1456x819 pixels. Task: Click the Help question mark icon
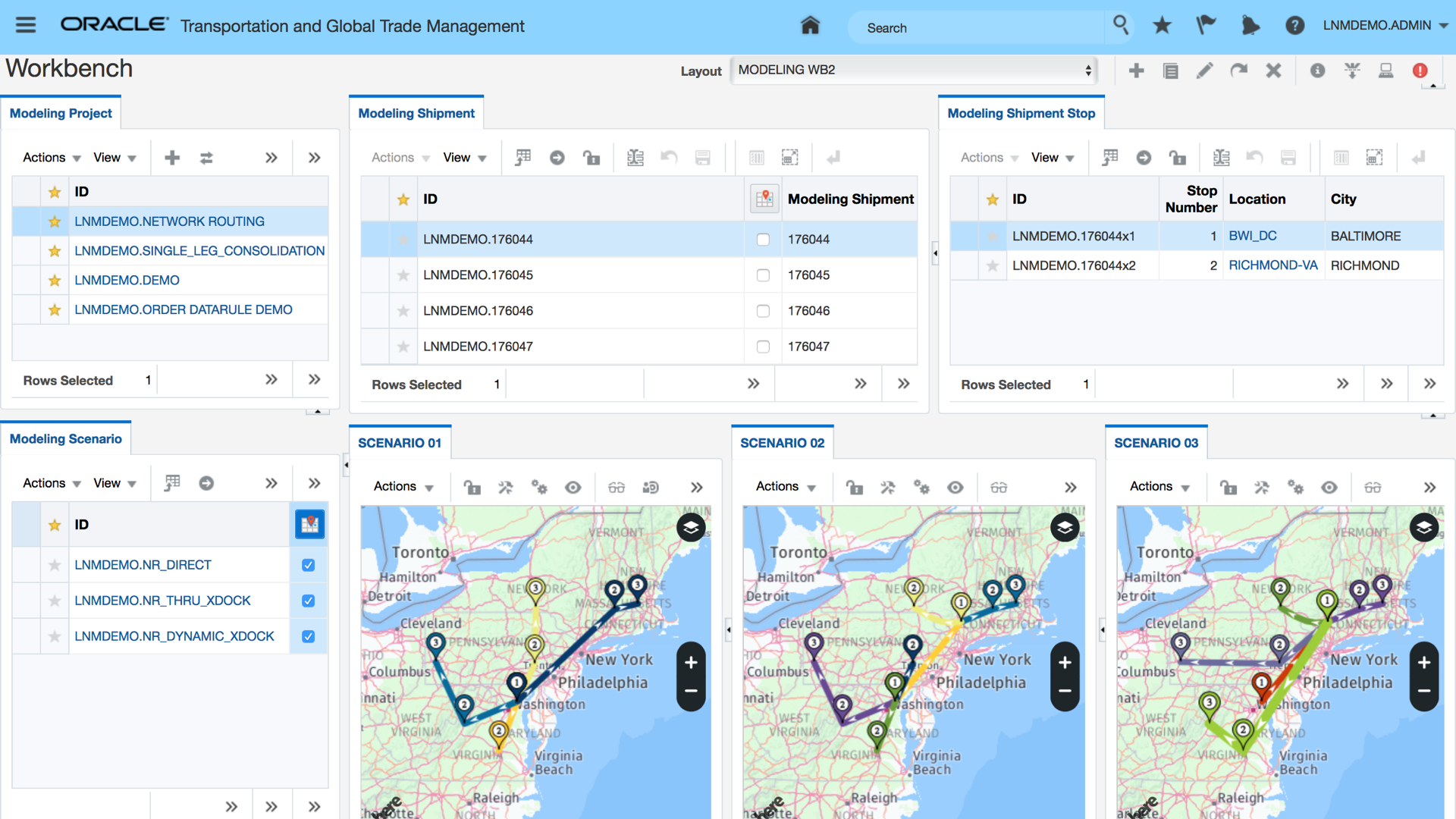[x=1294, y=26]
